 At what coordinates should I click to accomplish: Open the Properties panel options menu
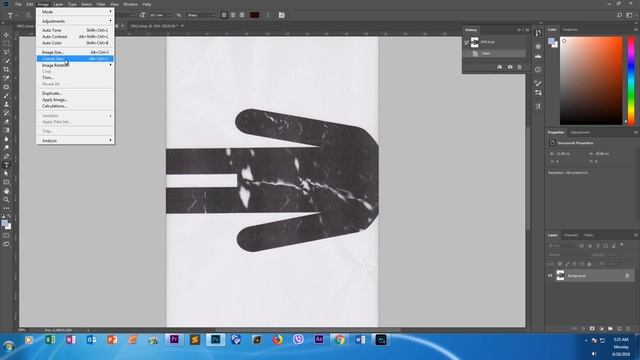[x=636, y=132]
